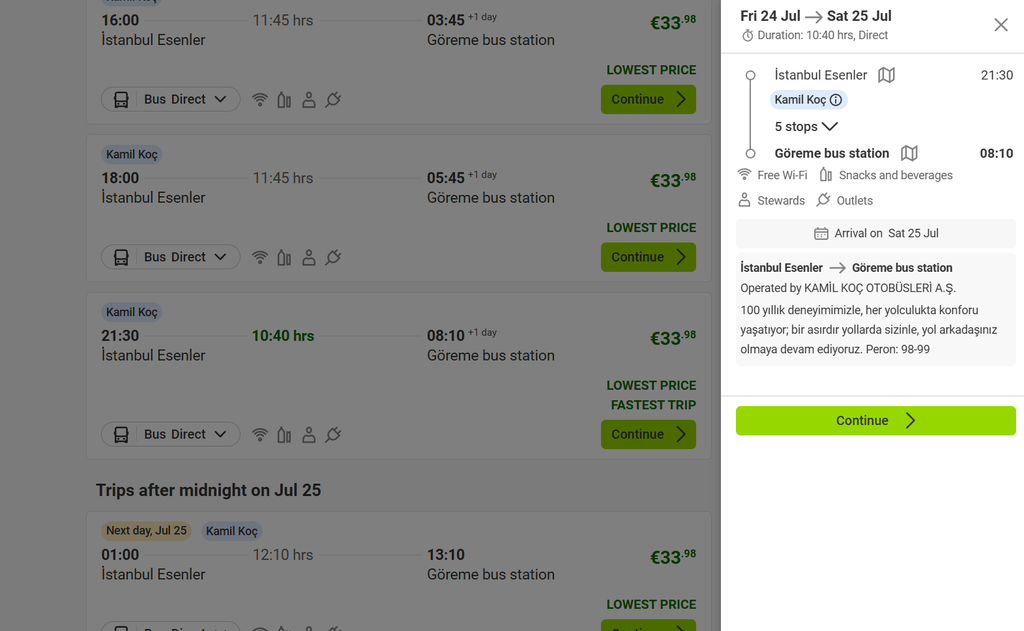This screenshot has height=631, width=1024.
Task: Expand the 5 stops list
Action: [806, 126]
